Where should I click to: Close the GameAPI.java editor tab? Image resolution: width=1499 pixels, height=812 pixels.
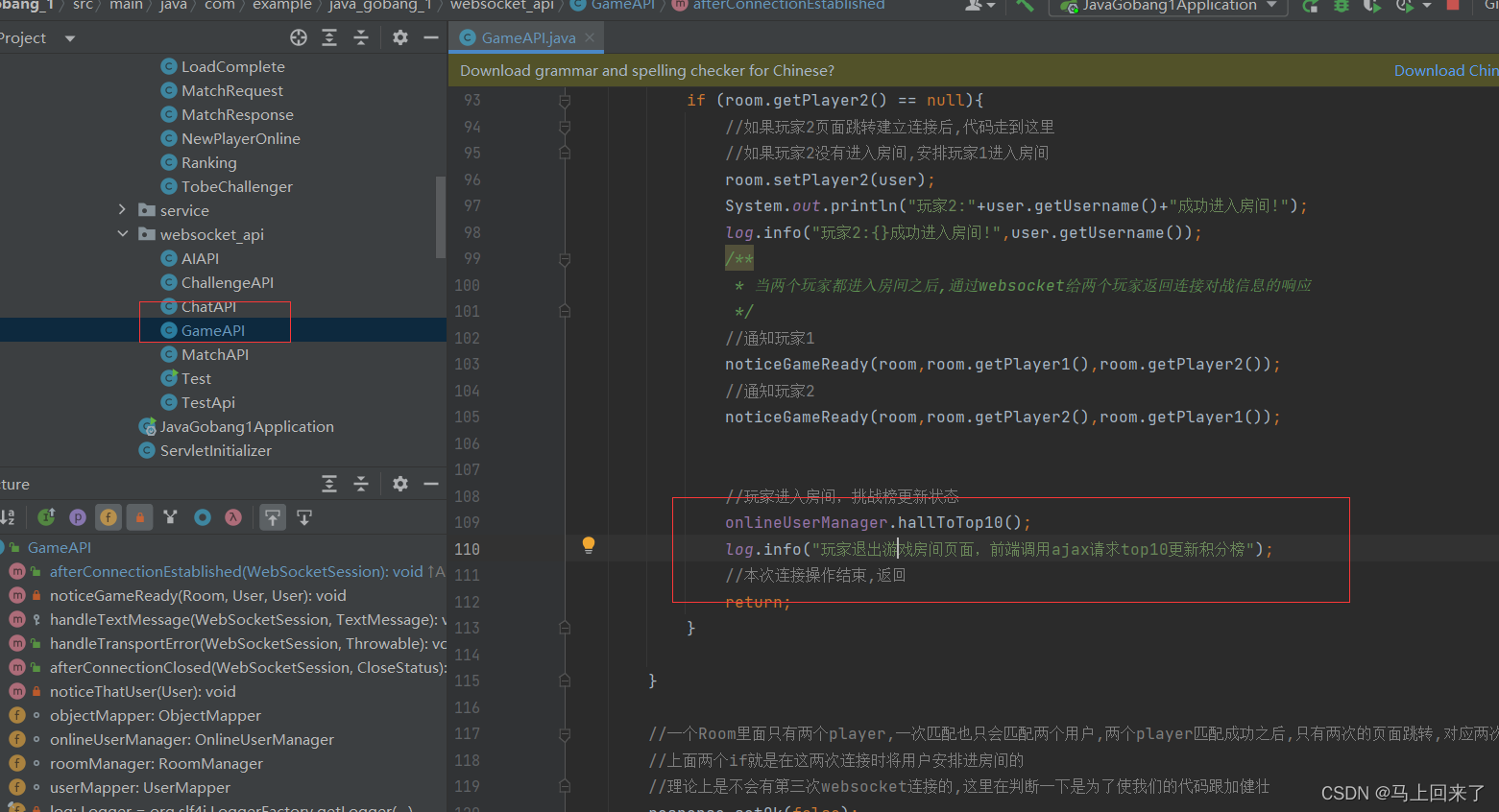[590, 37]
